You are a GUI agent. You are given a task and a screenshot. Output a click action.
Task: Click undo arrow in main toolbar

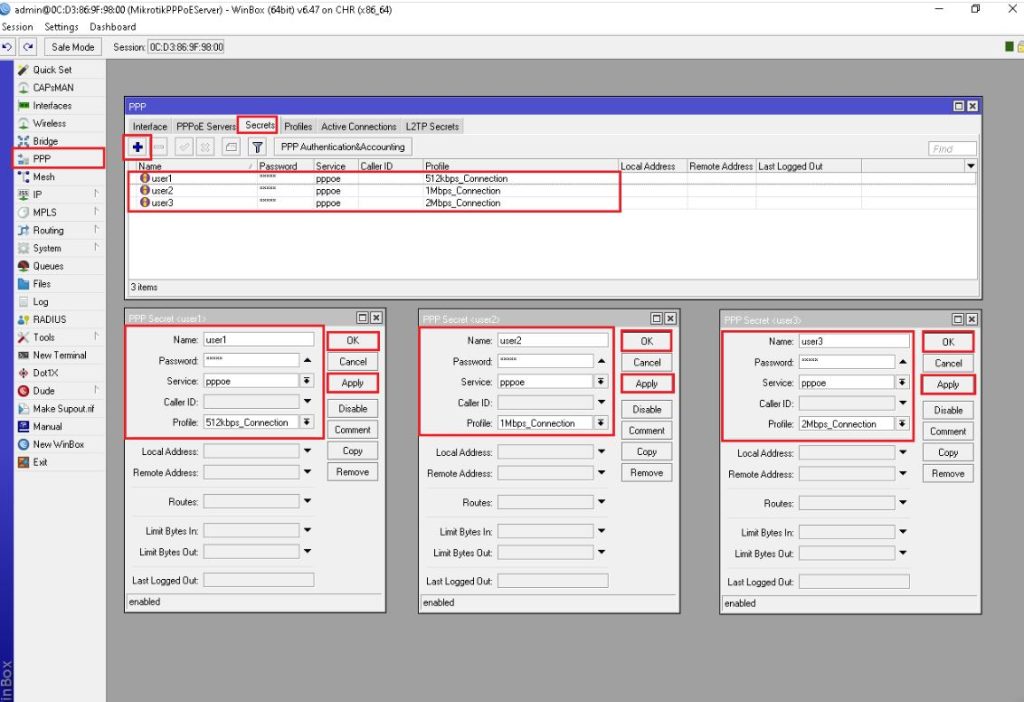coord(8,47)
